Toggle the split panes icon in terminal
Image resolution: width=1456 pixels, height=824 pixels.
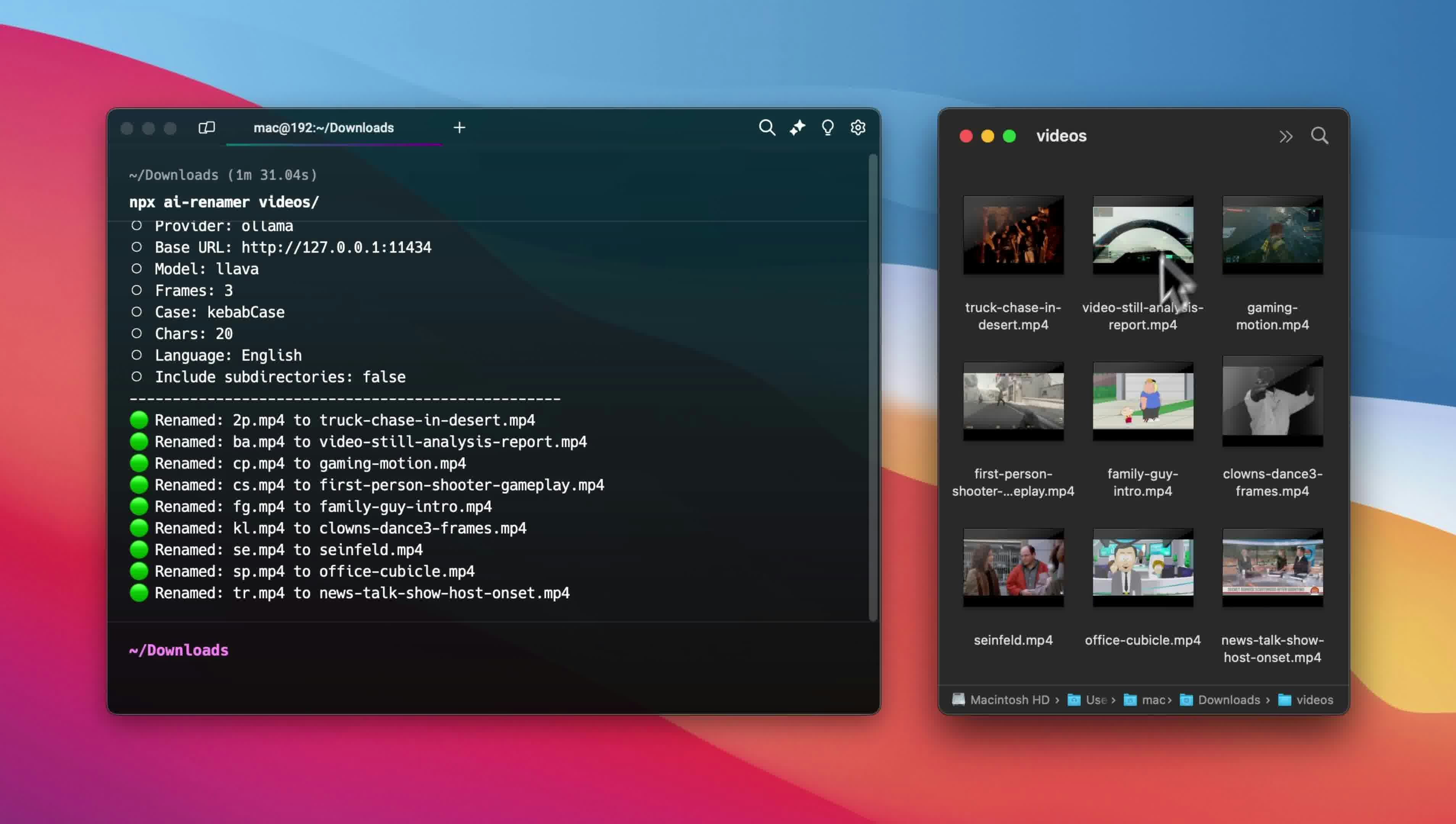coord(206,127)
